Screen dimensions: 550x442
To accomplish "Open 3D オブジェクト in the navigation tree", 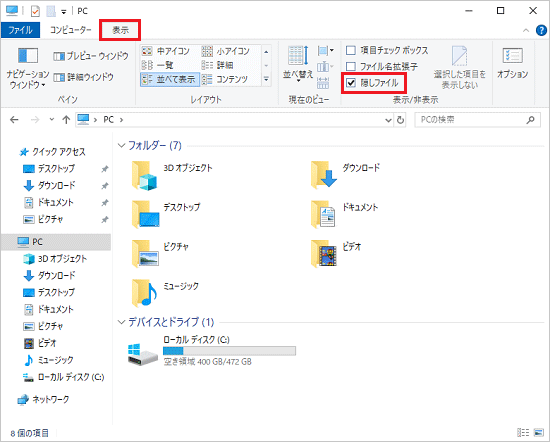I will click(55, 259).
